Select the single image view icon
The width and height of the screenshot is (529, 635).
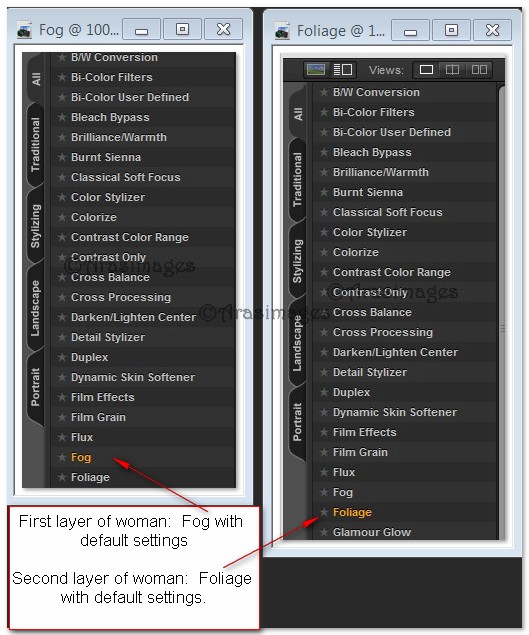tap(426, 70)
